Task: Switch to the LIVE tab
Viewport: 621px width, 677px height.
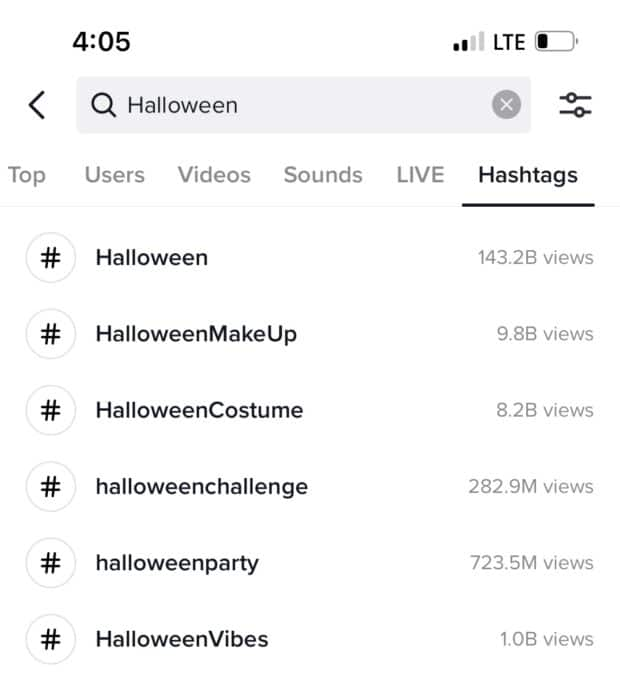Action: click(x=420, y=175)
